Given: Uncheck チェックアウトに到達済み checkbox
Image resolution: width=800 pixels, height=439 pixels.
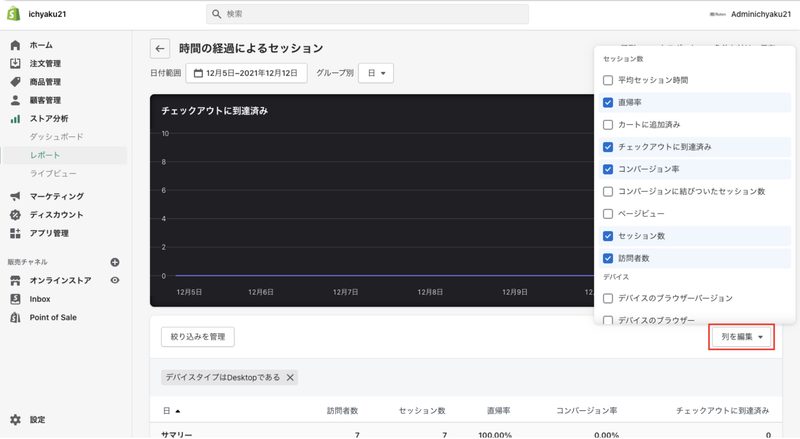Looking at the screenshot, I should (x=608, y=147).
